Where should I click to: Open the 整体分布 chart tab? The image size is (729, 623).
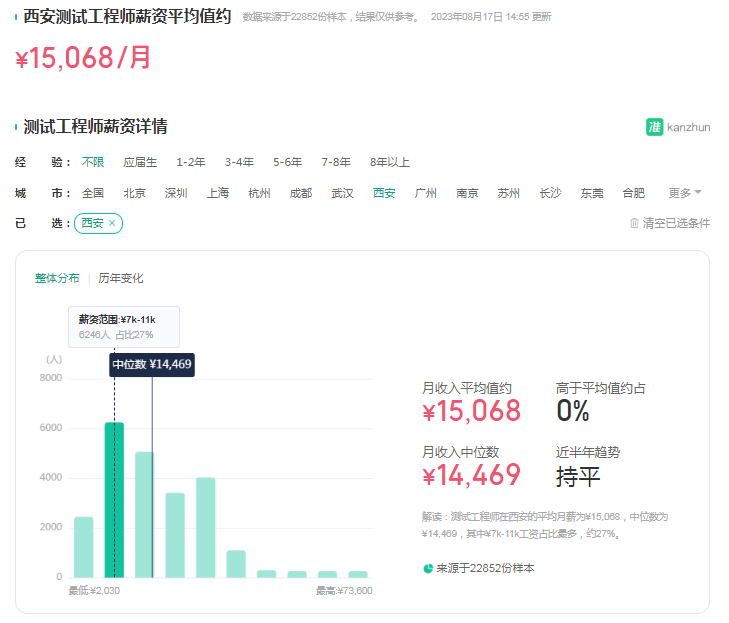point(57,278)
